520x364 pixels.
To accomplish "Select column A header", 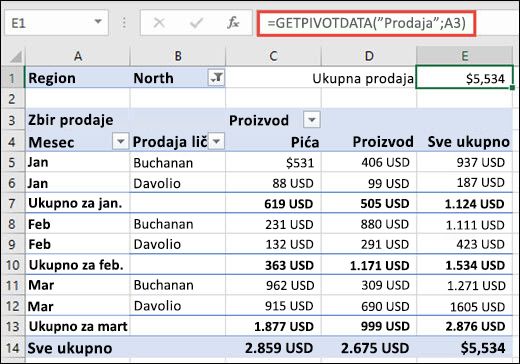I will (78, 56).
